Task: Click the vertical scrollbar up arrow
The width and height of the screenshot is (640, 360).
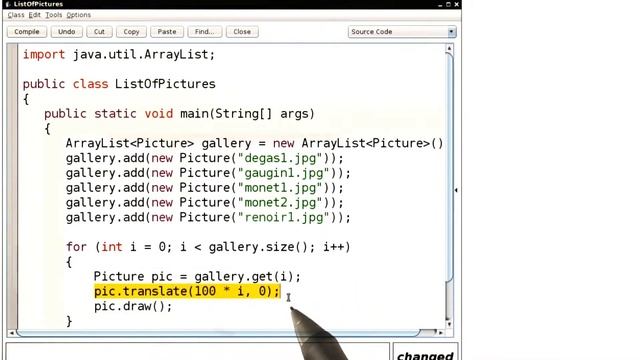Action: [449, 48]
